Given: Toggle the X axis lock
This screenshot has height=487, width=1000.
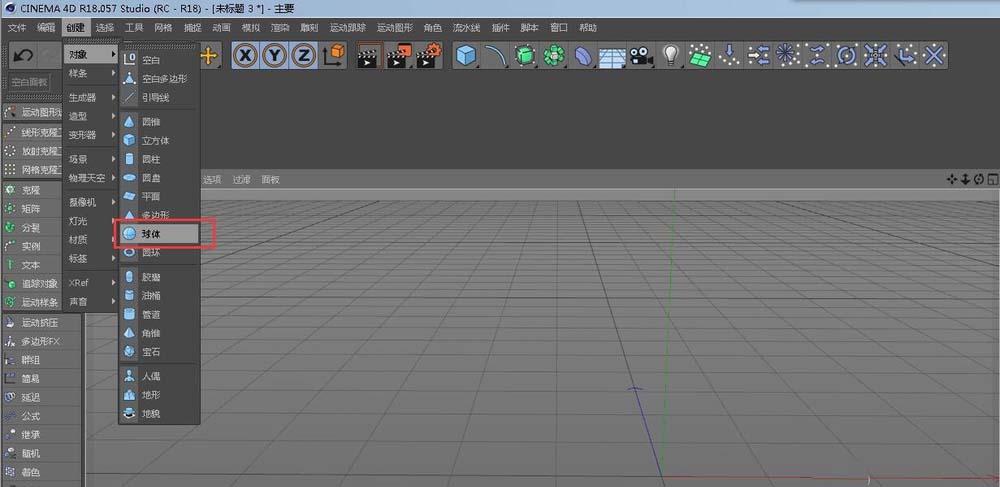Looking at the screenshot, I should coord(246,56).
